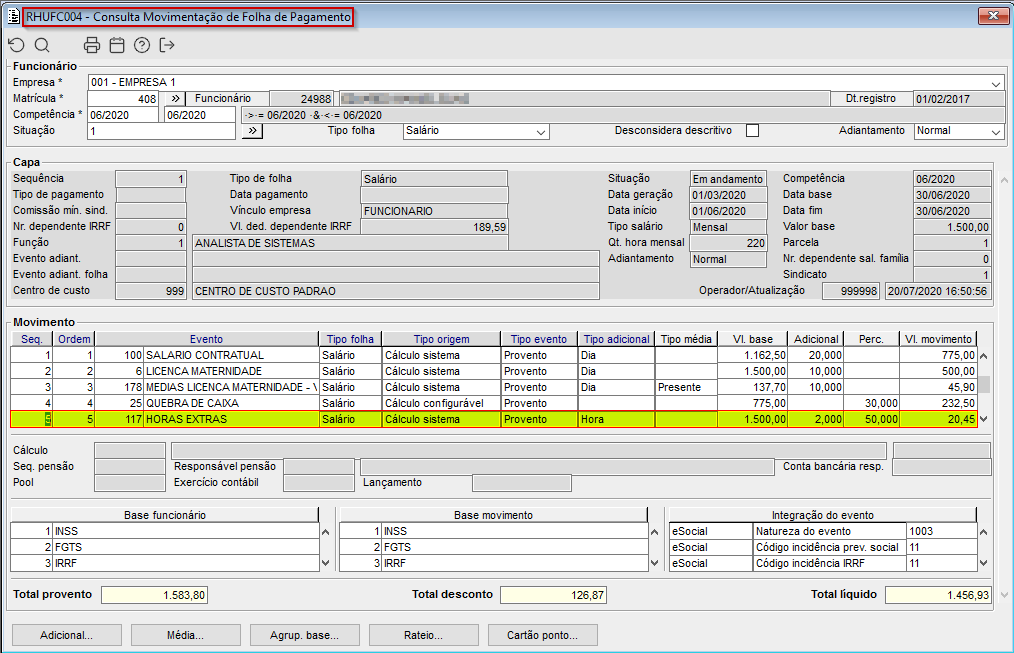Click the printer icon in toolbar

92,45
